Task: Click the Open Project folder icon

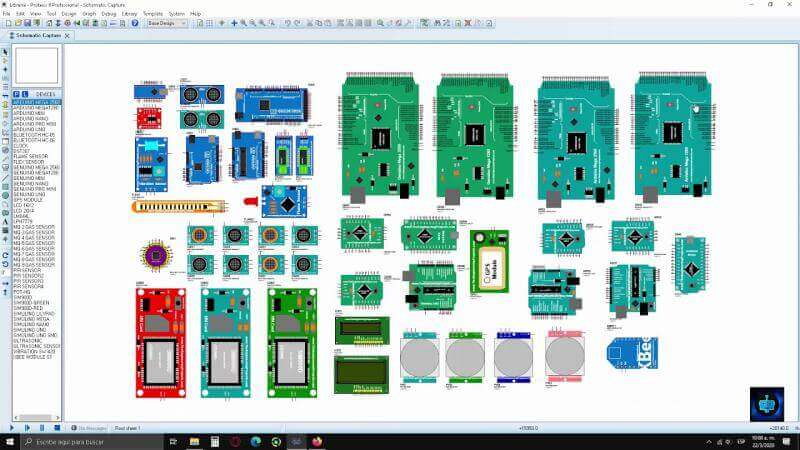Action: pyautogui.click(x=18, y=23)
